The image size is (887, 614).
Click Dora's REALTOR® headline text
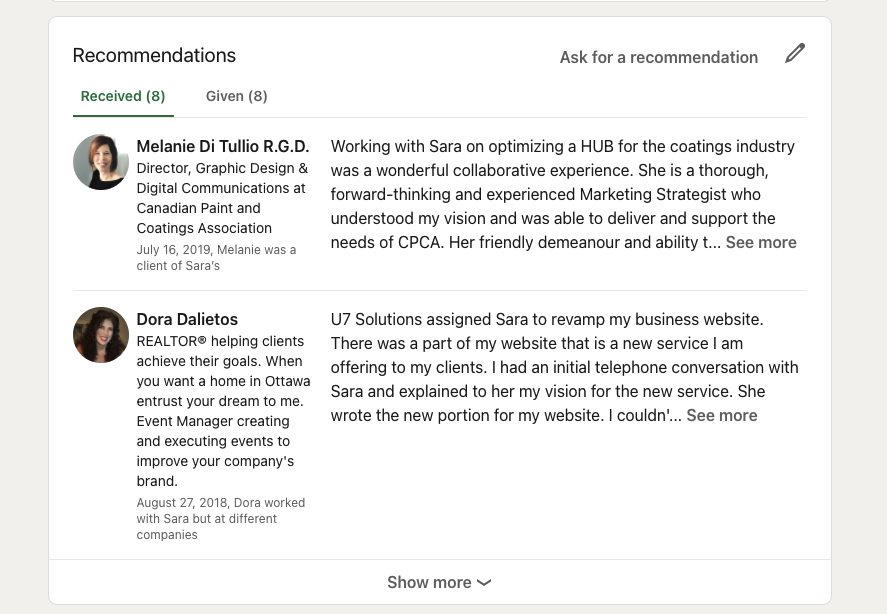pyautogui.click(x=223, y=411)
